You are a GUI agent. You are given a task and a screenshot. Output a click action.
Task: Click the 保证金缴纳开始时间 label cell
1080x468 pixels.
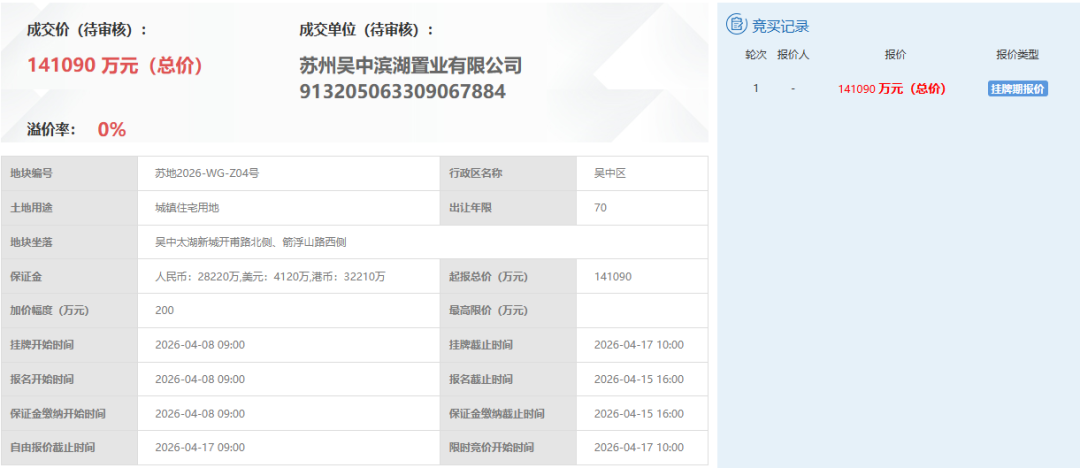(x=70, y=414)
